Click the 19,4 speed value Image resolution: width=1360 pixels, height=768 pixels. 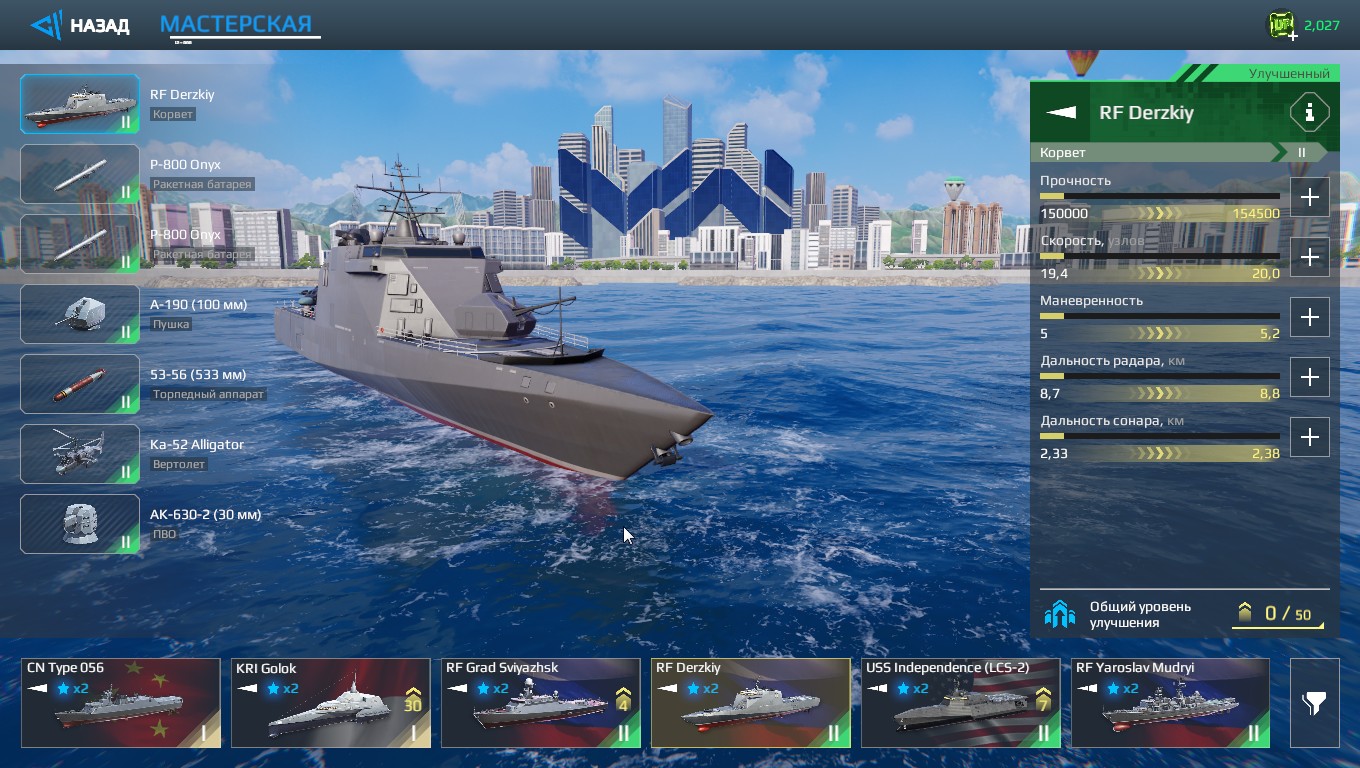click(x=1054, y=274)
